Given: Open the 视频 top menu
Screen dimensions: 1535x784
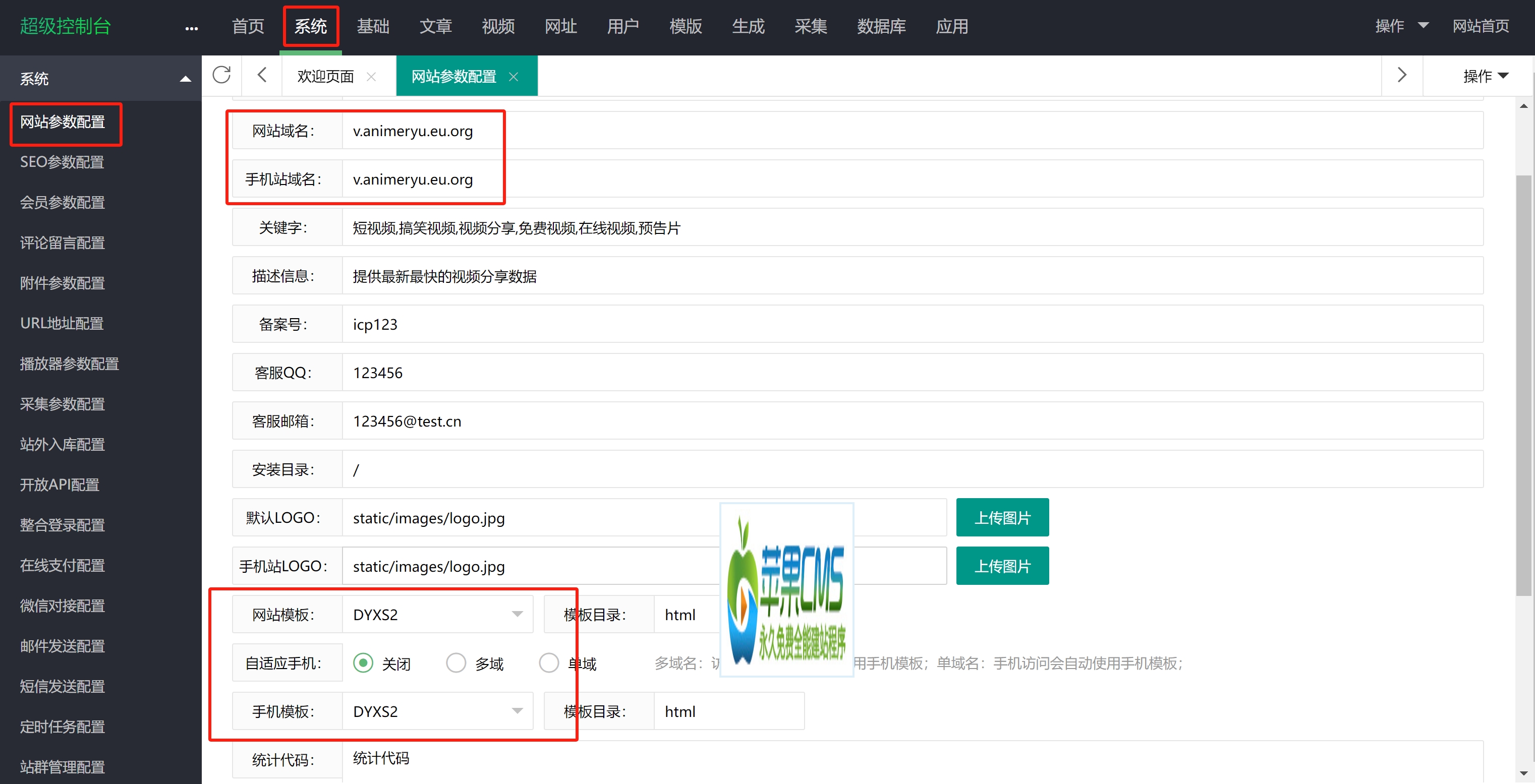Looking at the screenshot, I should click(x=498, y=26).
